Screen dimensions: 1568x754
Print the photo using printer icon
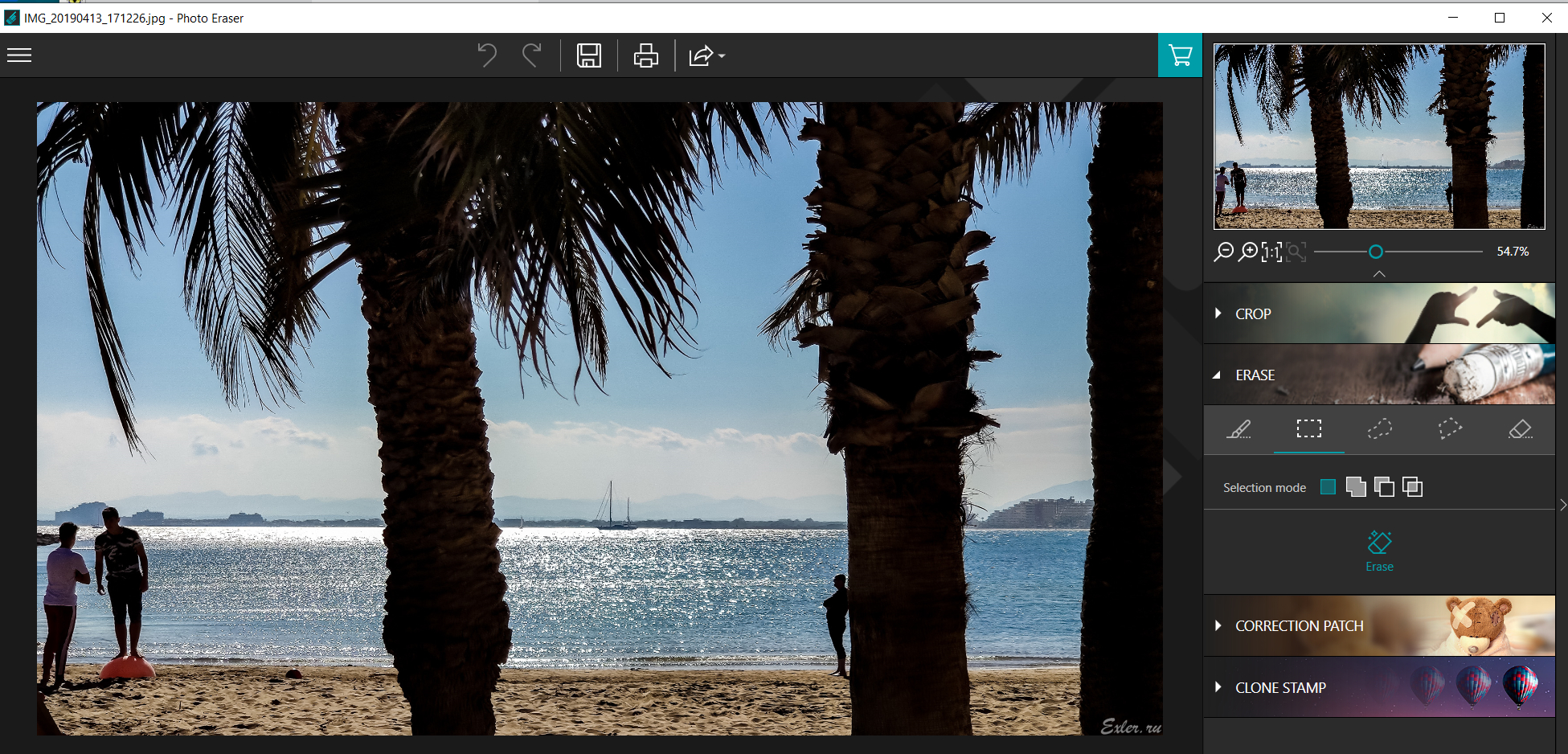click(645, 55)
